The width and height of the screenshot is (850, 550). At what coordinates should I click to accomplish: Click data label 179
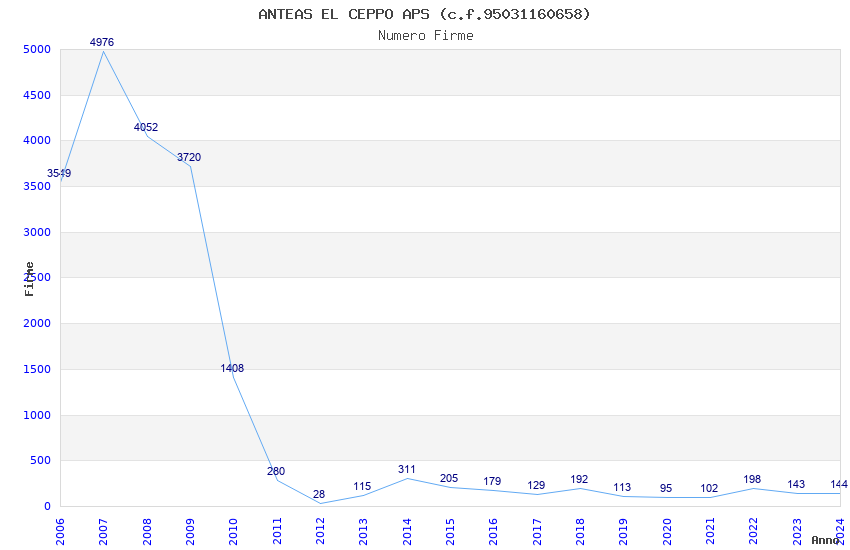(x=492, y=481)
